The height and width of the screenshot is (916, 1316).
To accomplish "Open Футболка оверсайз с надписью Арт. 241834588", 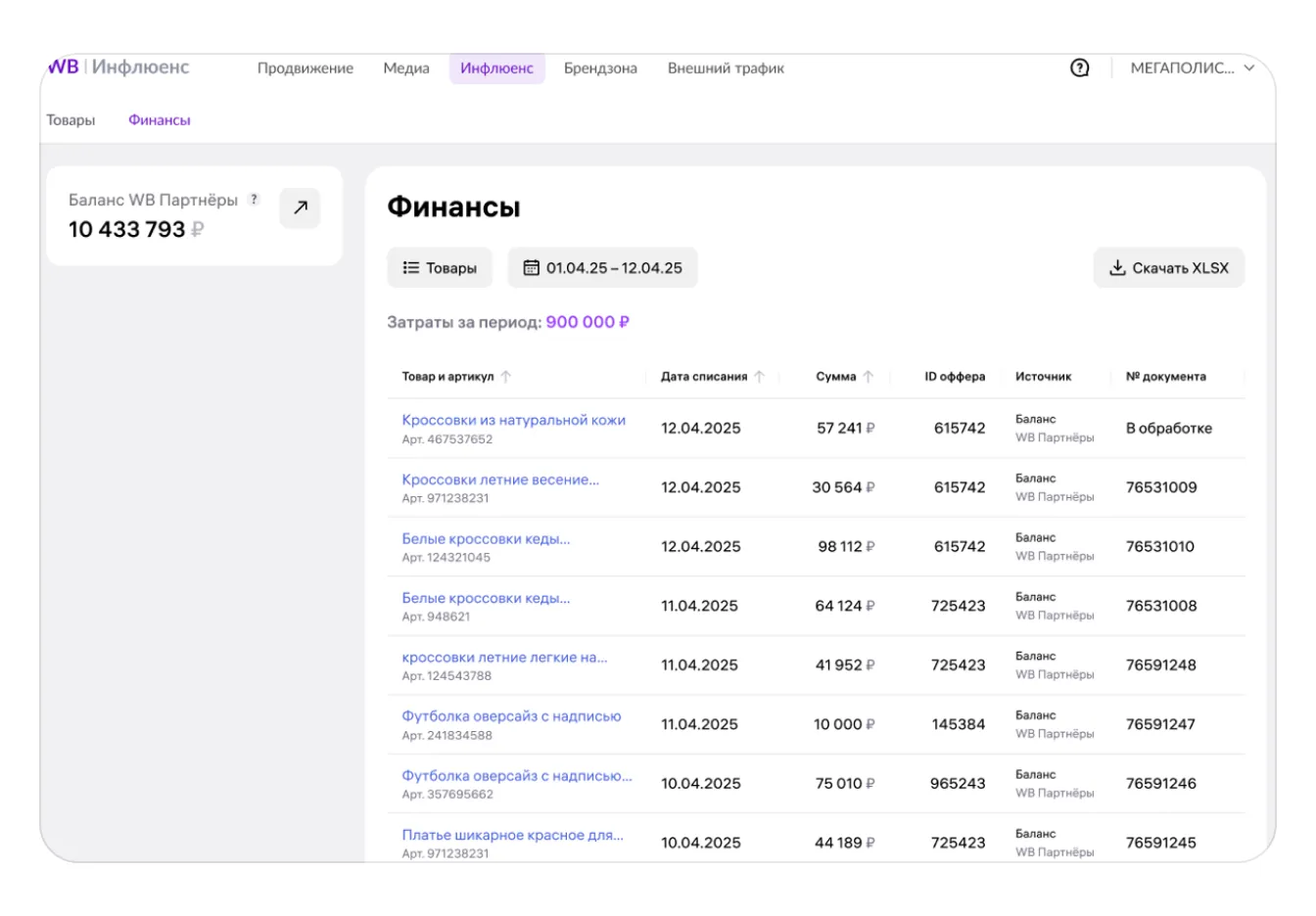I will [x=511, y=715].
